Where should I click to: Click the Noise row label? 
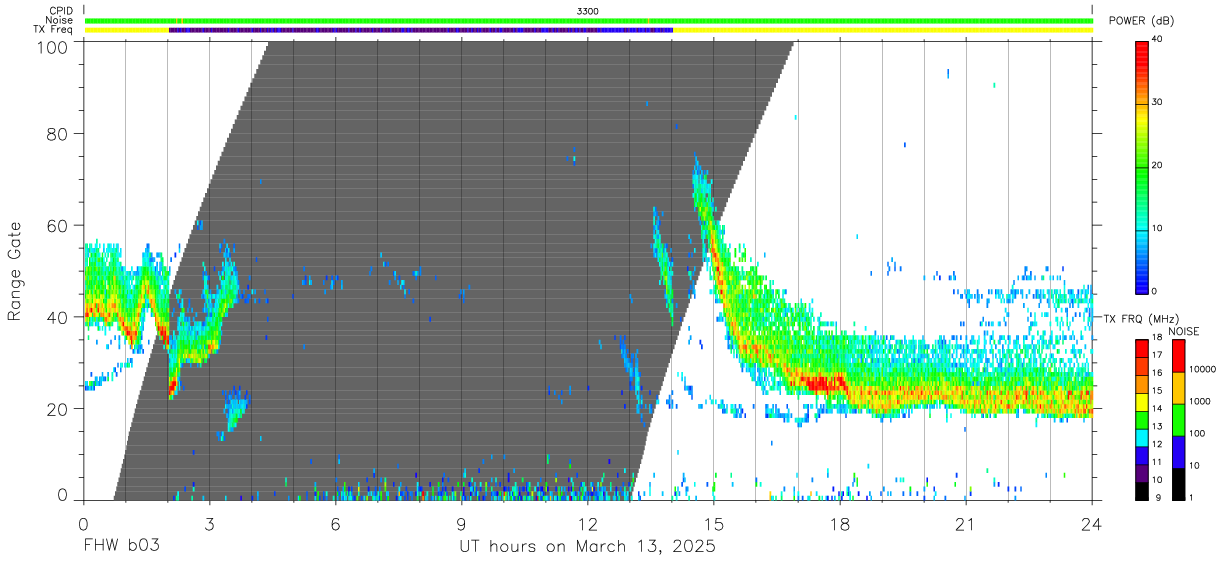(60, 20)
